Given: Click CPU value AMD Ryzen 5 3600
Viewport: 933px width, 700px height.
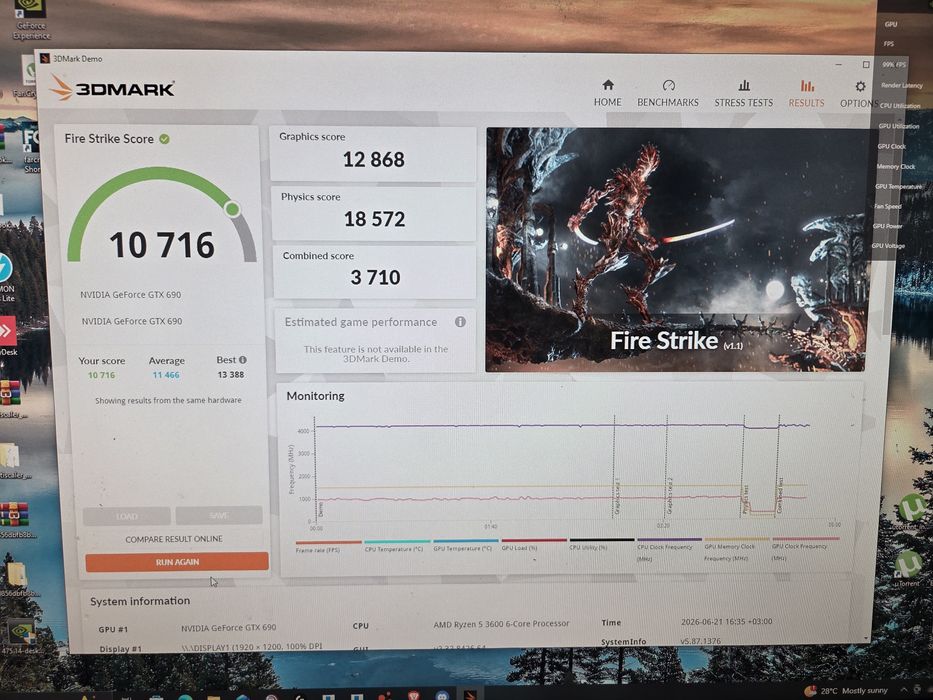Looking at the screenshot, I should tap(501, 624).
